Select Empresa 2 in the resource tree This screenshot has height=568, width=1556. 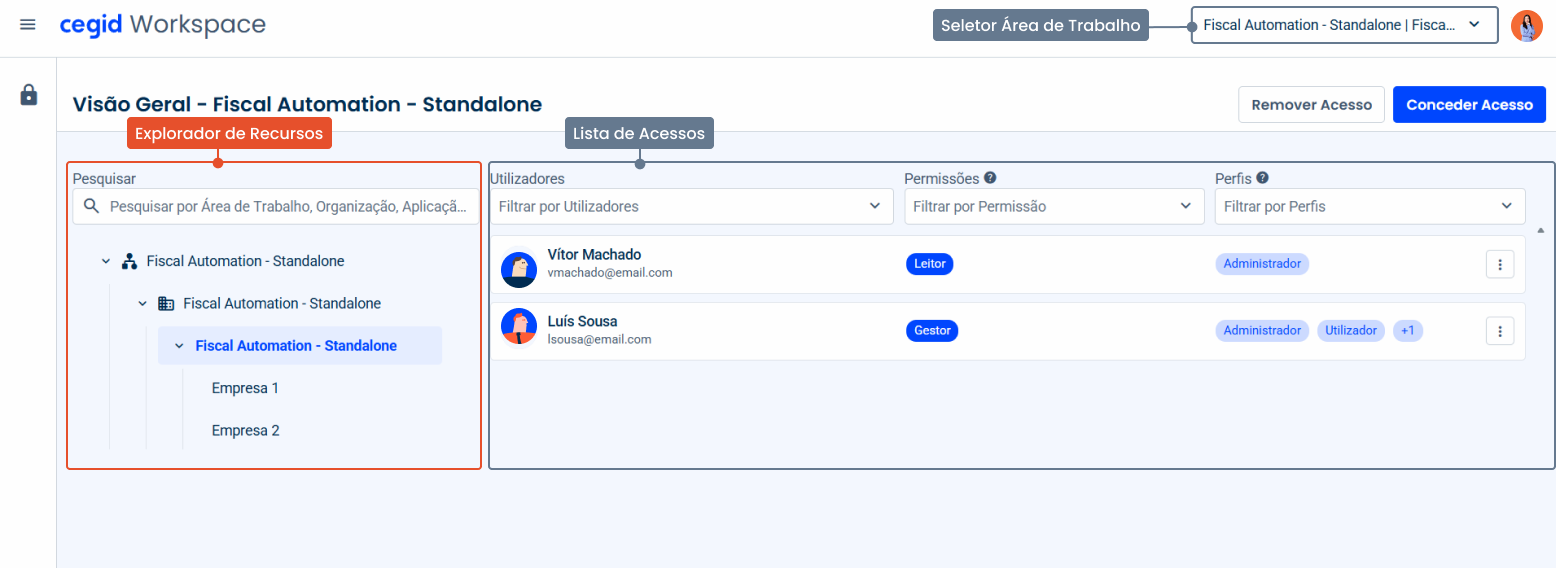245,431
